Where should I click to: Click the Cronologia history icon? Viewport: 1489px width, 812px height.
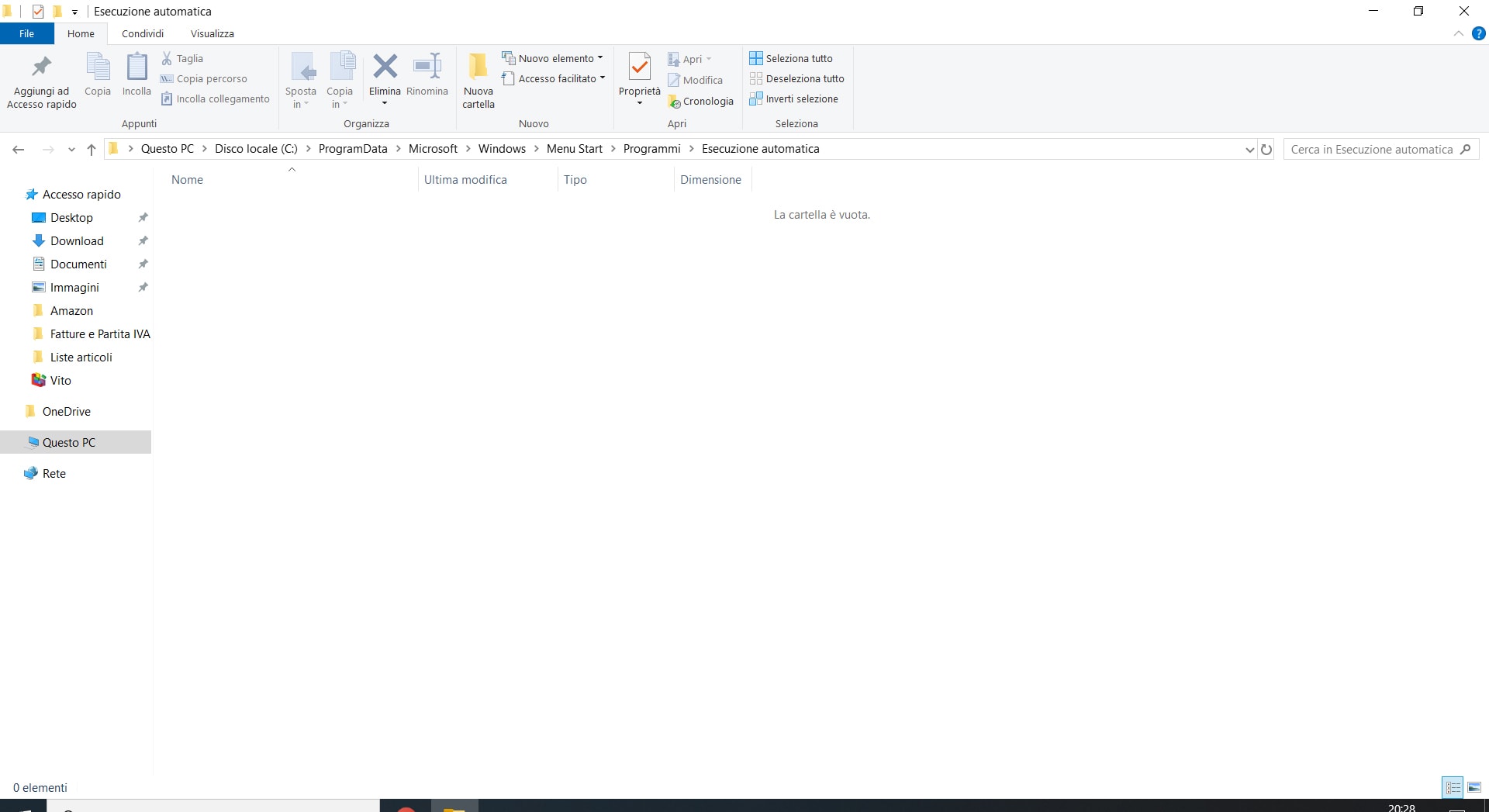pyautogui.click(x=673, y=101)
